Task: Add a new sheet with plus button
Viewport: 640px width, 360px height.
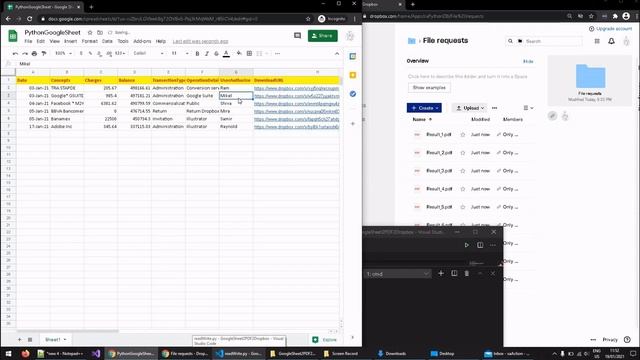Action: tap(19, 340)
